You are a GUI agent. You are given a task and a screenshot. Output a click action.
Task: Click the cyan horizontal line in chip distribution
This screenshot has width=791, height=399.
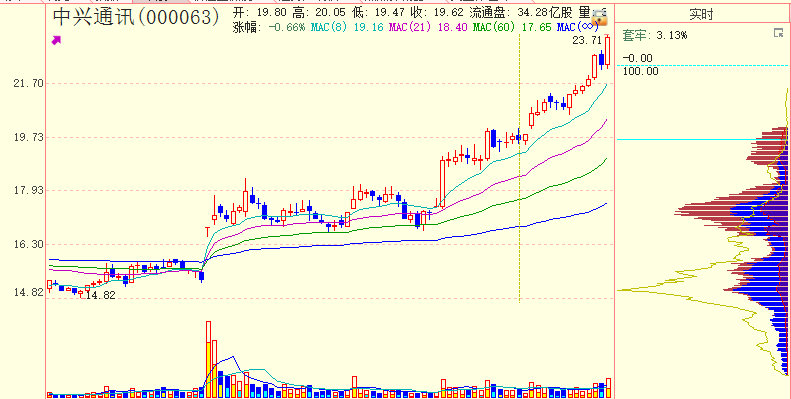click(701, 140)
